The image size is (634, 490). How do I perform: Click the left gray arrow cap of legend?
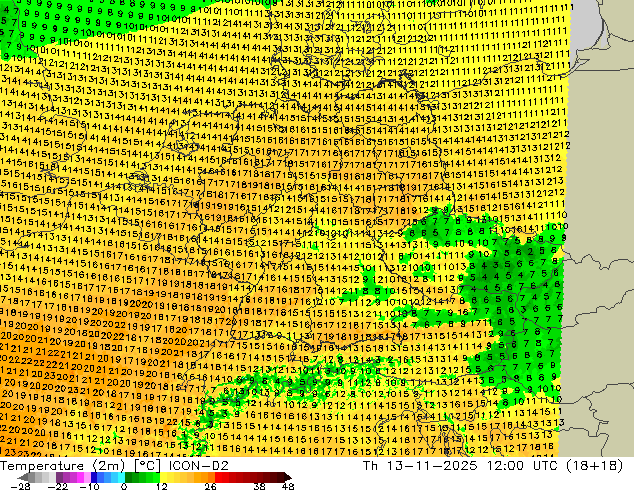tap(23, 477)
